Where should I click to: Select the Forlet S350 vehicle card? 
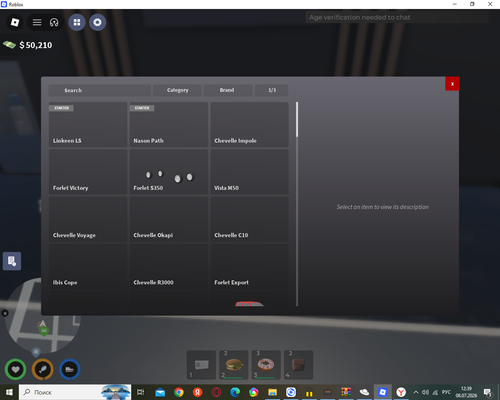[169, 172]
